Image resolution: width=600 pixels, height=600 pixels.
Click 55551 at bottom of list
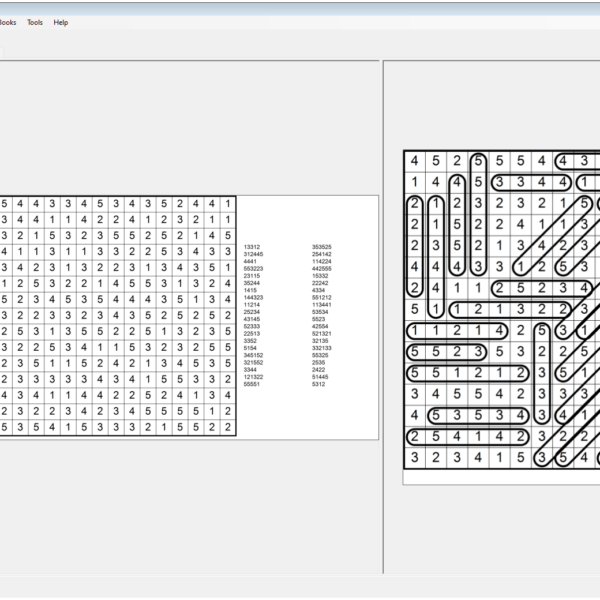[x=251, y=384]
